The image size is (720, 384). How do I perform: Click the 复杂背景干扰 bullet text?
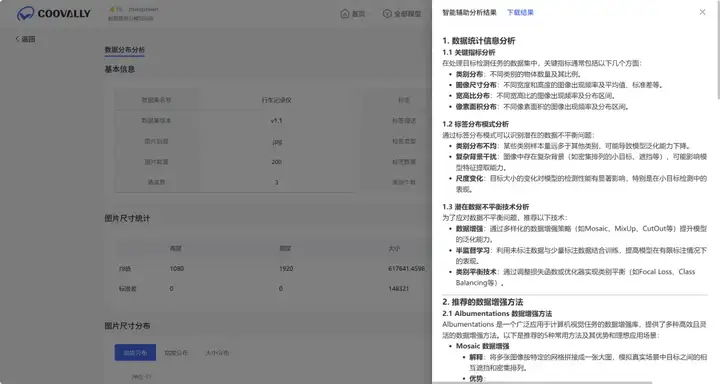click(476, 157)
